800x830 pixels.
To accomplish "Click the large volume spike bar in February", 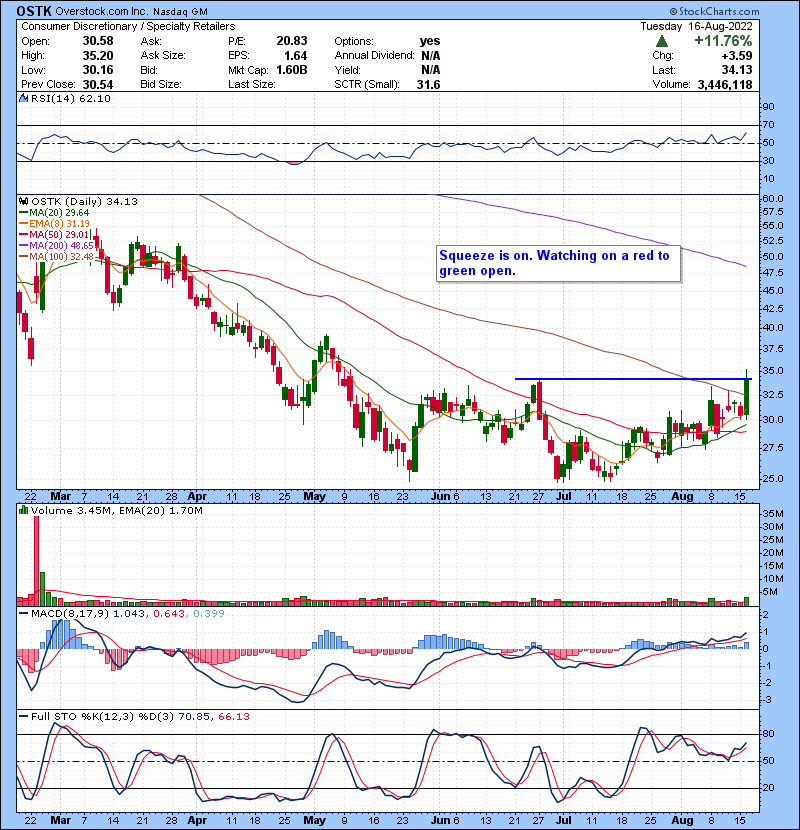I will [37, 560].
